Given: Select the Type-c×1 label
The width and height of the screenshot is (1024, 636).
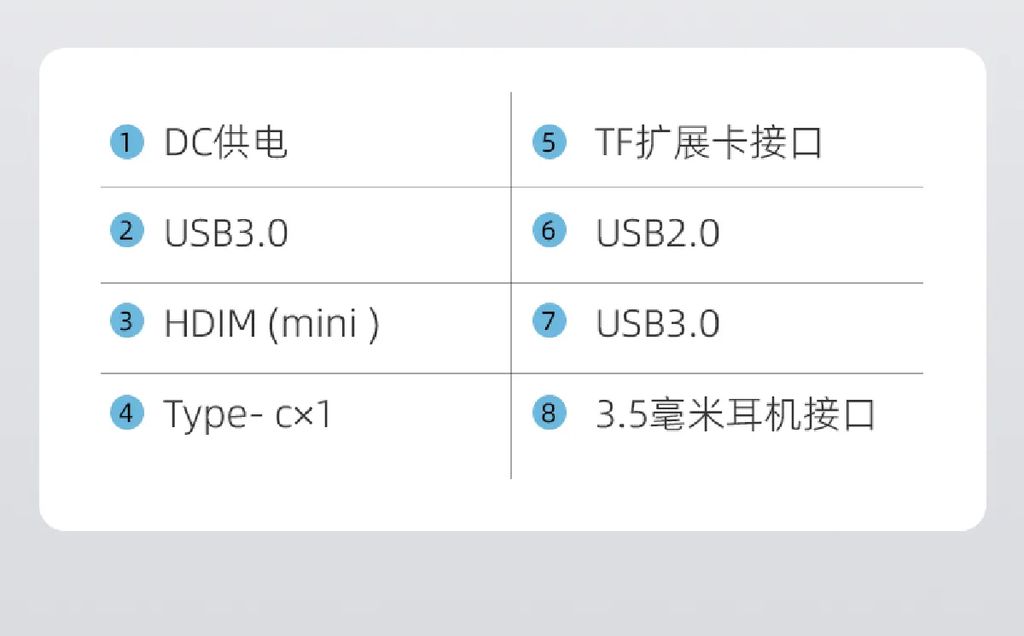Looking at the screenshot, I should (x=247, y=414).
